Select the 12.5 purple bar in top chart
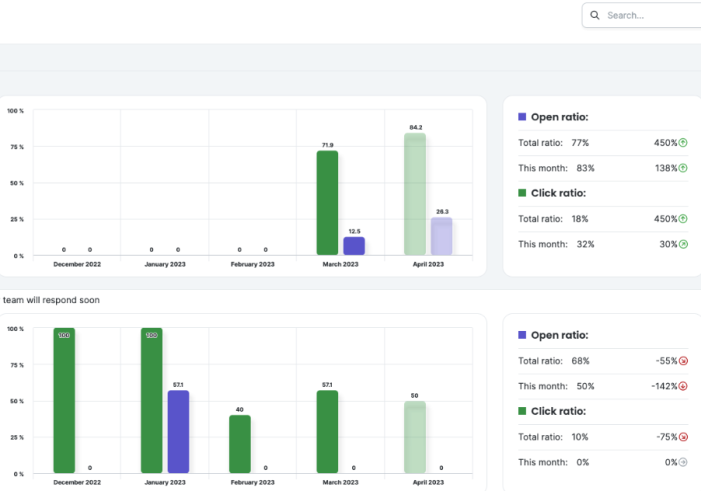701x491 pixels. tap(354, 245)
